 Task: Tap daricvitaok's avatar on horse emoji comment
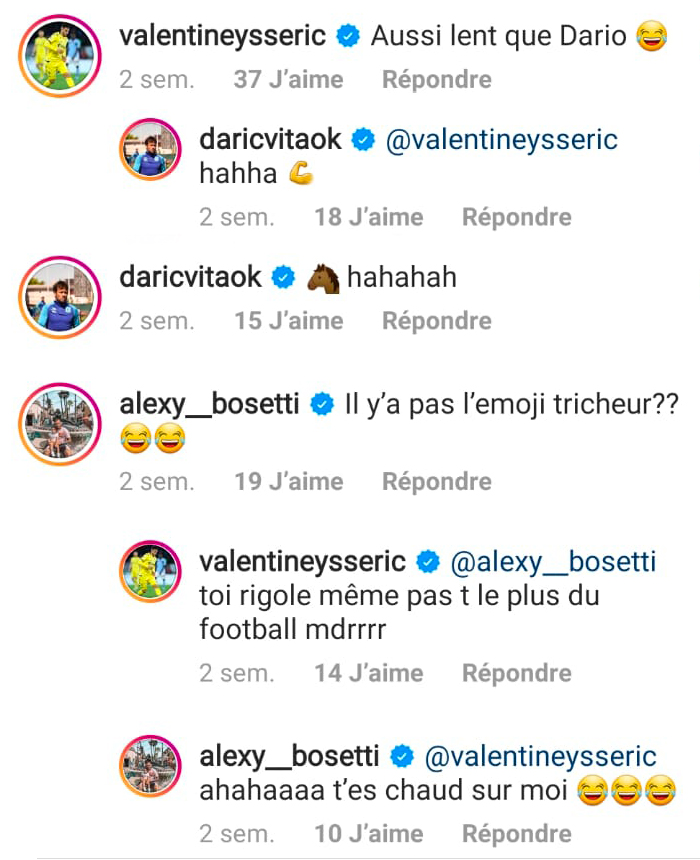click(61, 297)
